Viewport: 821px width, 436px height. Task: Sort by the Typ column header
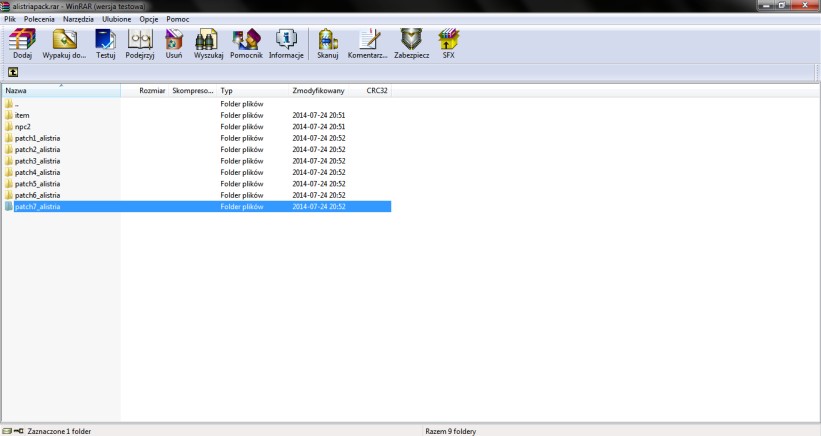pyautogui.click(x=253, y=91)
